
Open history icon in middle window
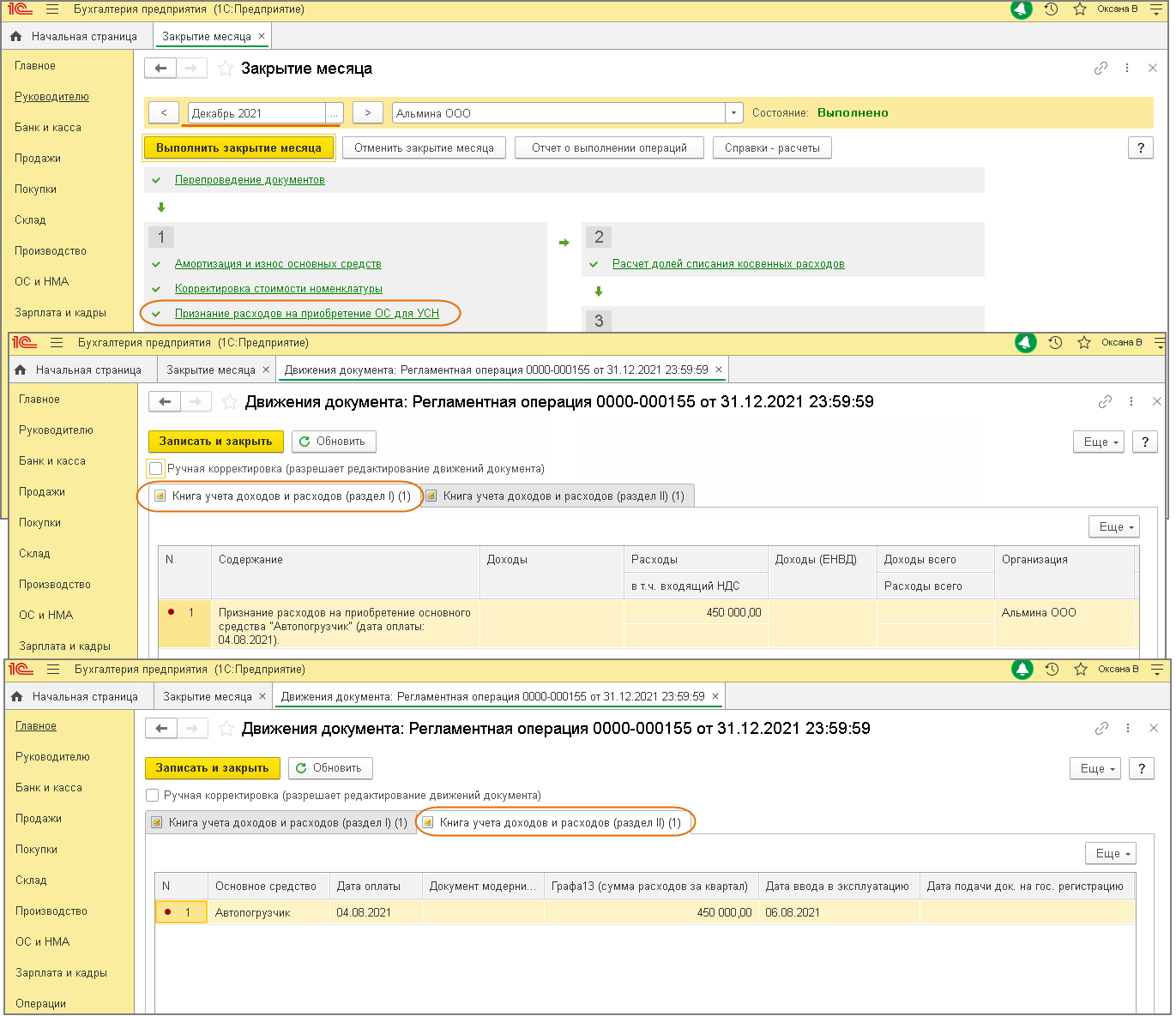point(1055,343)
